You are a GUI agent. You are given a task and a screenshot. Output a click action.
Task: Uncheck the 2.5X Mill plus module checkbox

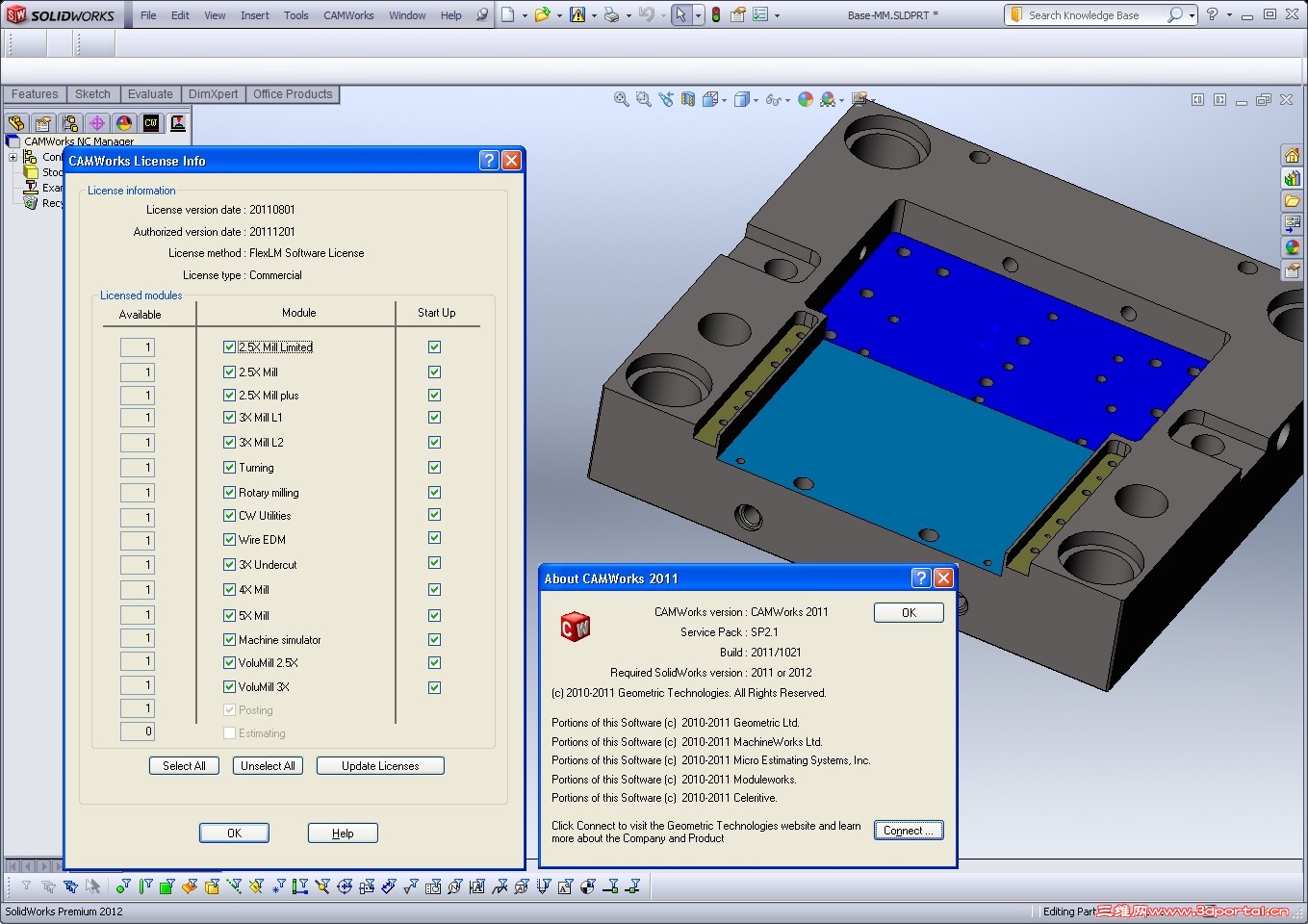[229, 395]
